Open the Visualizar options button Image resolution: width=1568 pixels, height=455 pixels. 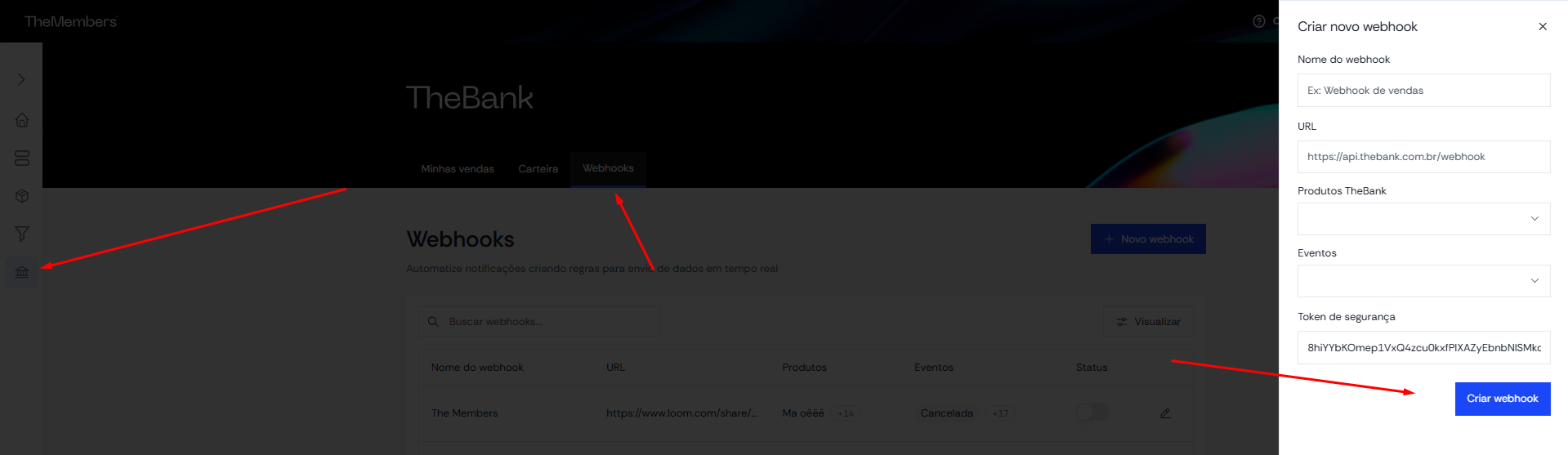[1148, 322]
